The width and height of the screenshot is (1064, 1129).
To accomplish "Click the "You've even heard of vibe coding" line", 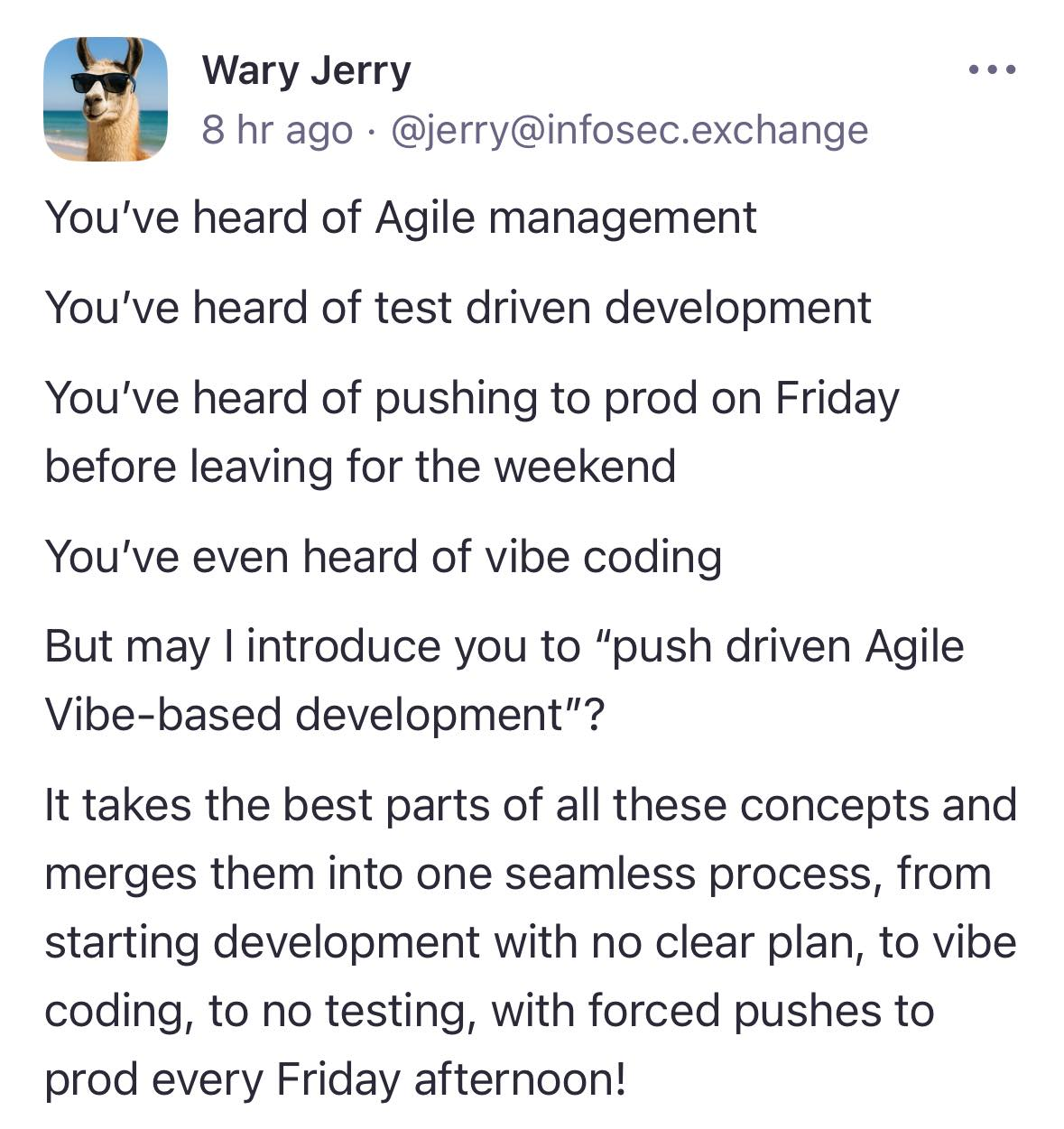I will (383, 556).
